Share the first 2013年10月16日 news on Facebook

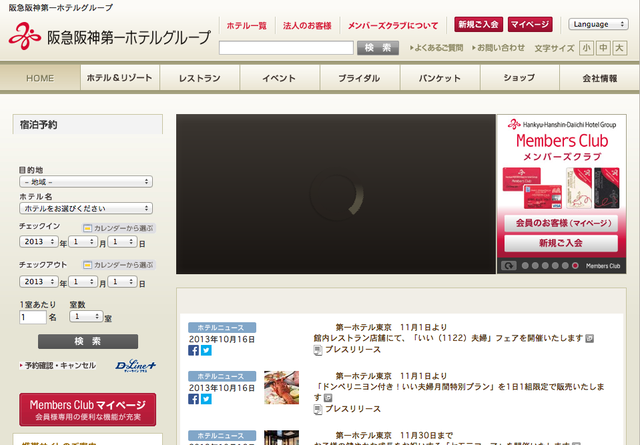click(x=193, y=350)
